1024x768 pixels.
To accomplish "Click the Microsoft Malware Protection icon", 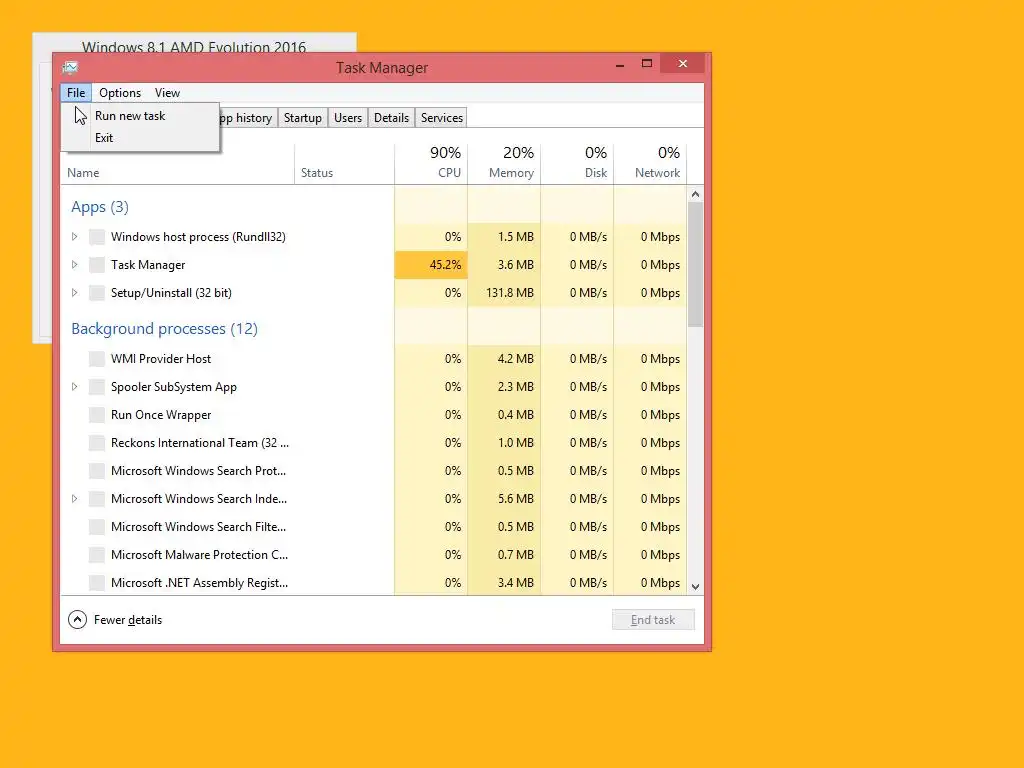I will 97,555.
